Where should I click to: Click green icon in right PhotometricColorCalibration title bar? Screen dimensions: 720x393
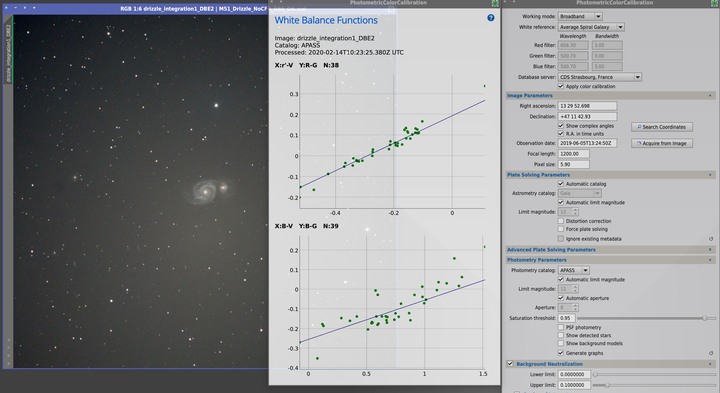point(715,3)
